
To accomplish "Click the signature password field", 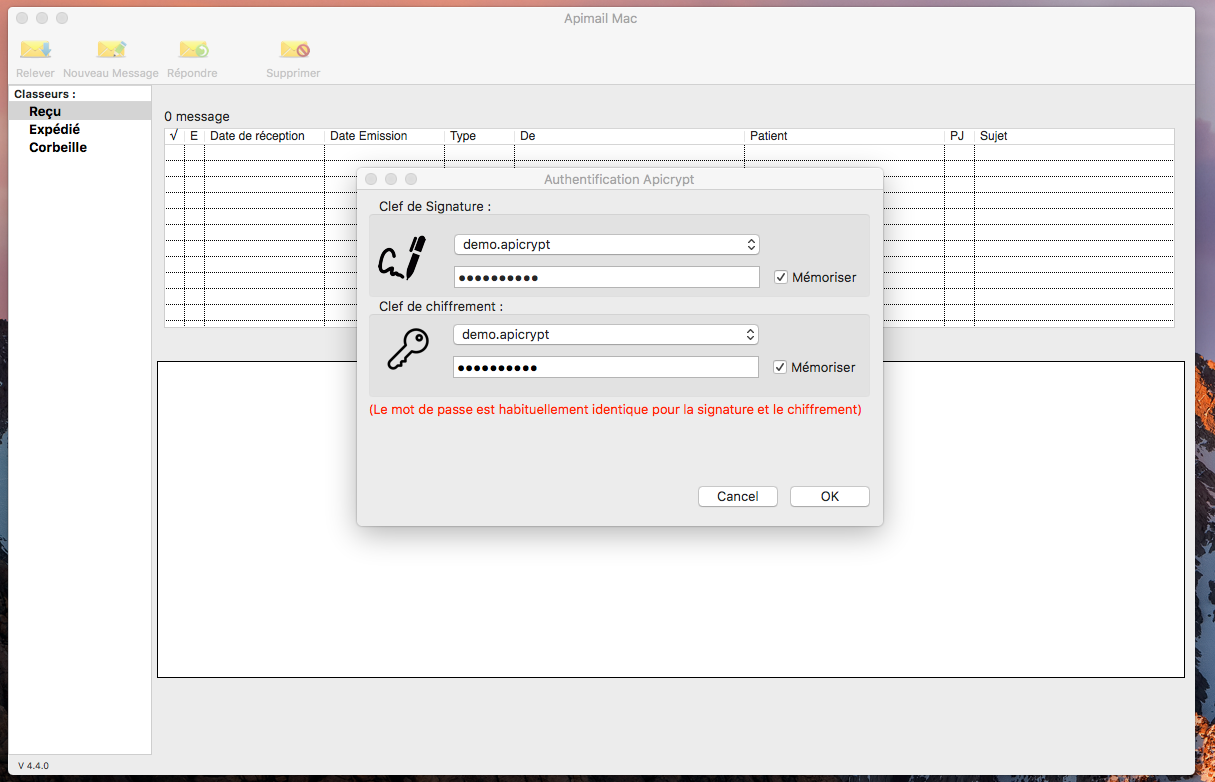I will 607,277.
